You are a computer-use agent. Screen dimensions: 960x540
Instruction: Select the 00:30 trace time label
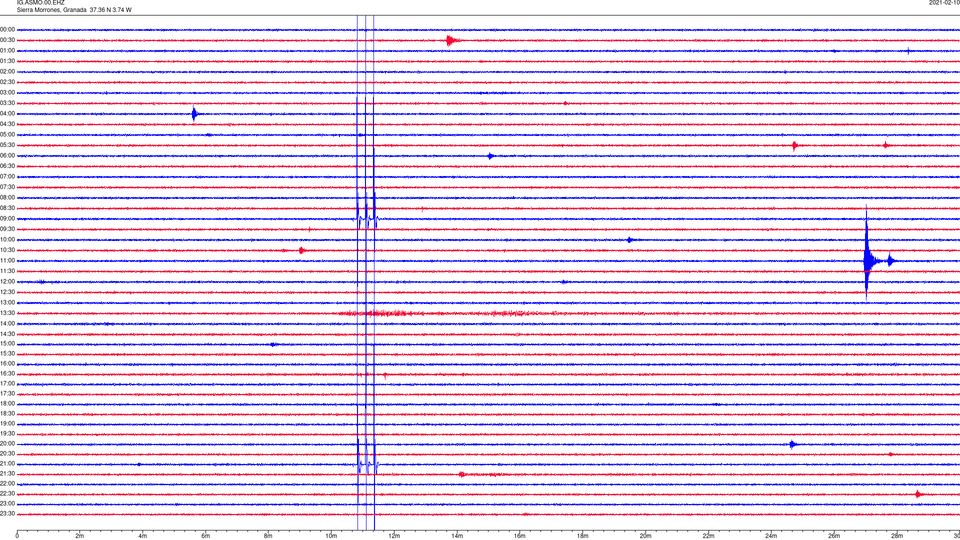pos(7,40)
